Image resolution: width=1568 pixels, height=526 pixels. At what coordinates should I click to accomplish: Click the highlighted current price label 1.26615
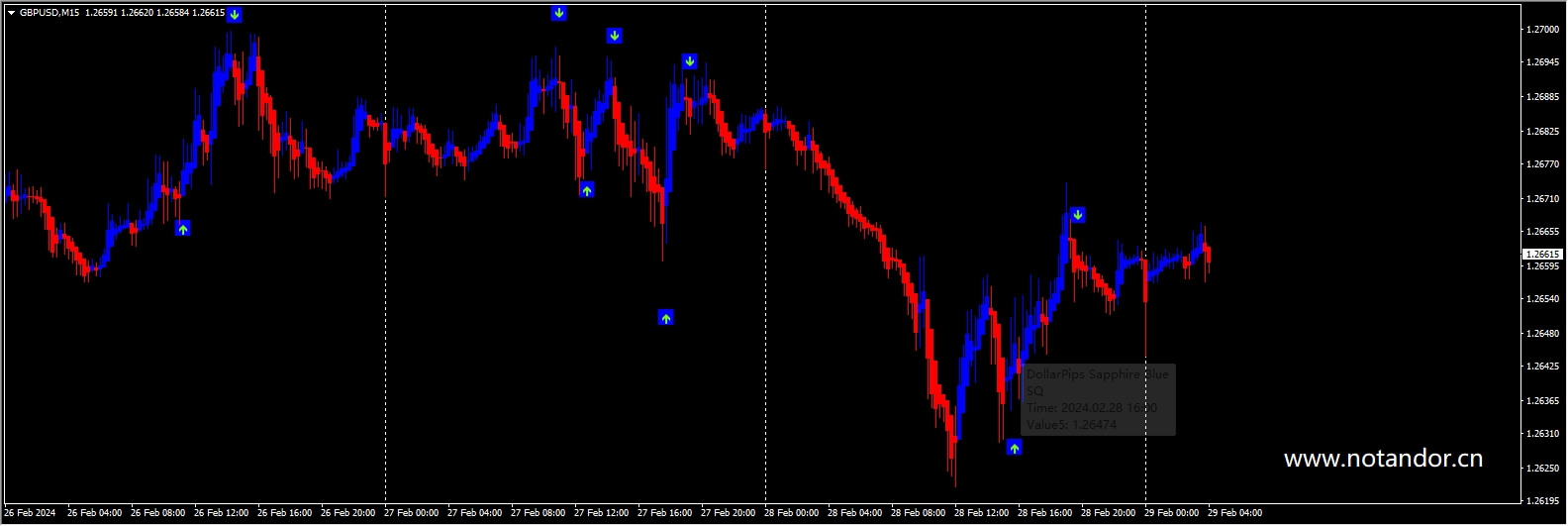click(1542, 255)
